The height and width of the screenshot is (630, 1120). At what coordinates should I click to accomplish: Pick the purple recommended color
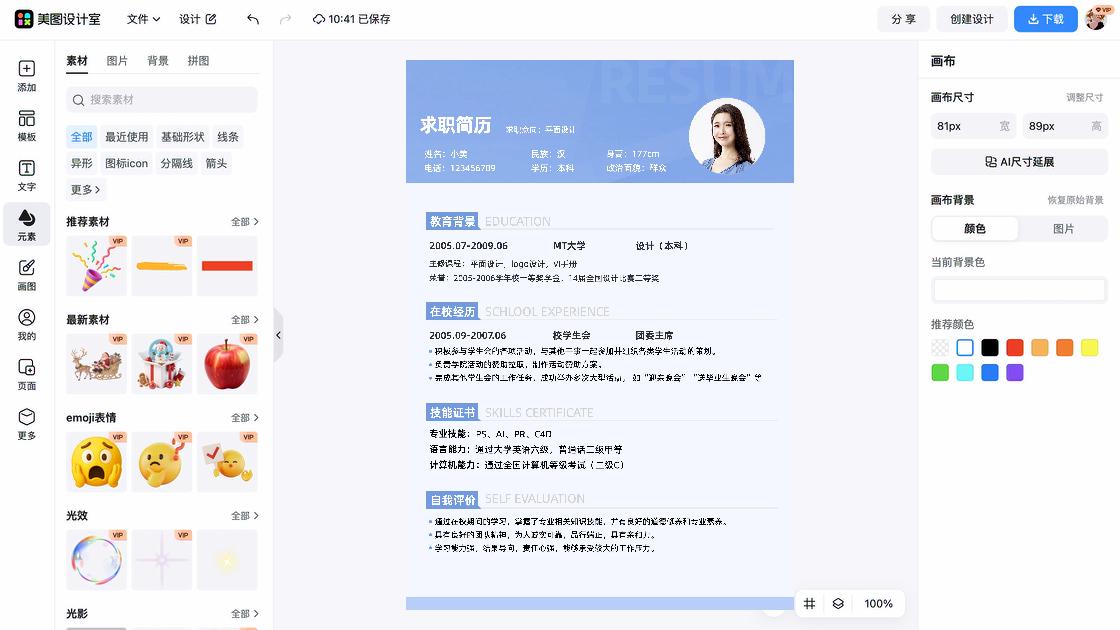[x=1014, y=373]
